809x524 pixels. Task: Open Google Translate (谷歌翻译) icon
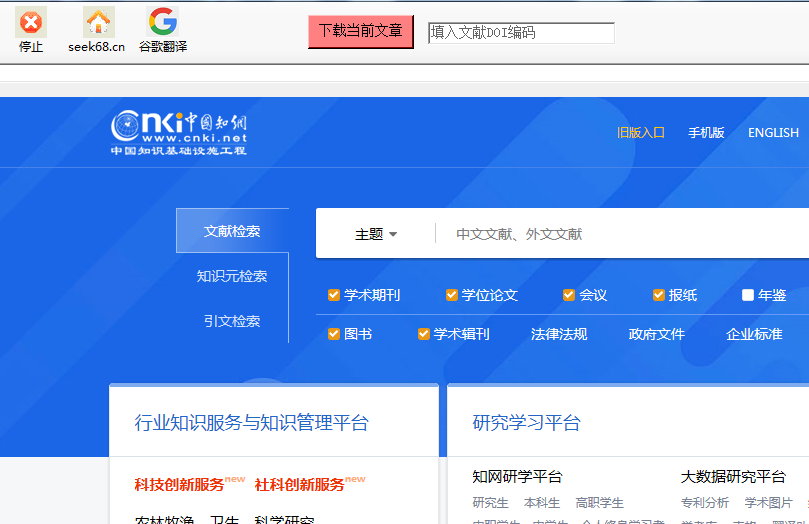click(x=163, y=22)
